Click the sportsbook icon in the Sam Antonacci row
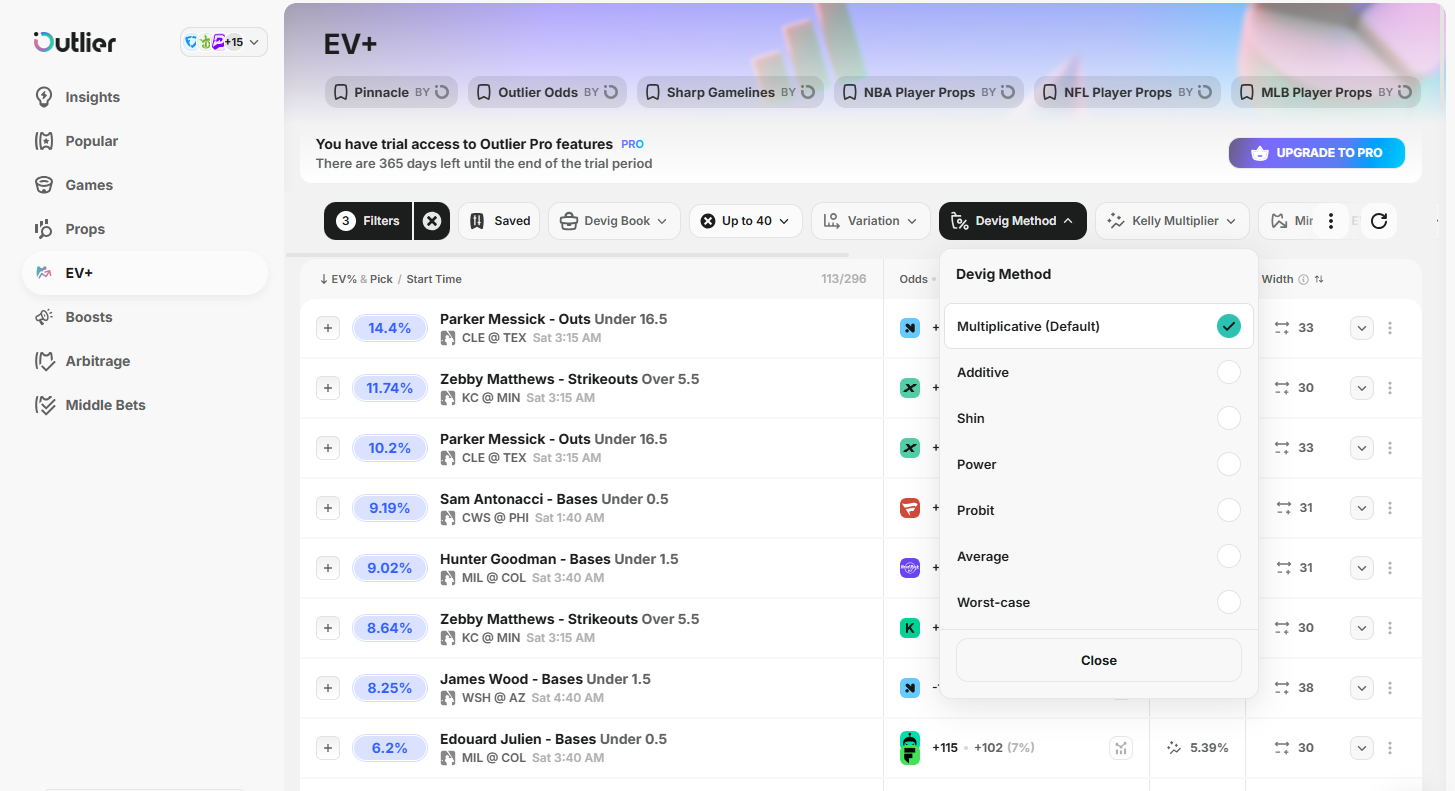Viewport: 1455px width, 791px height. 909,508
